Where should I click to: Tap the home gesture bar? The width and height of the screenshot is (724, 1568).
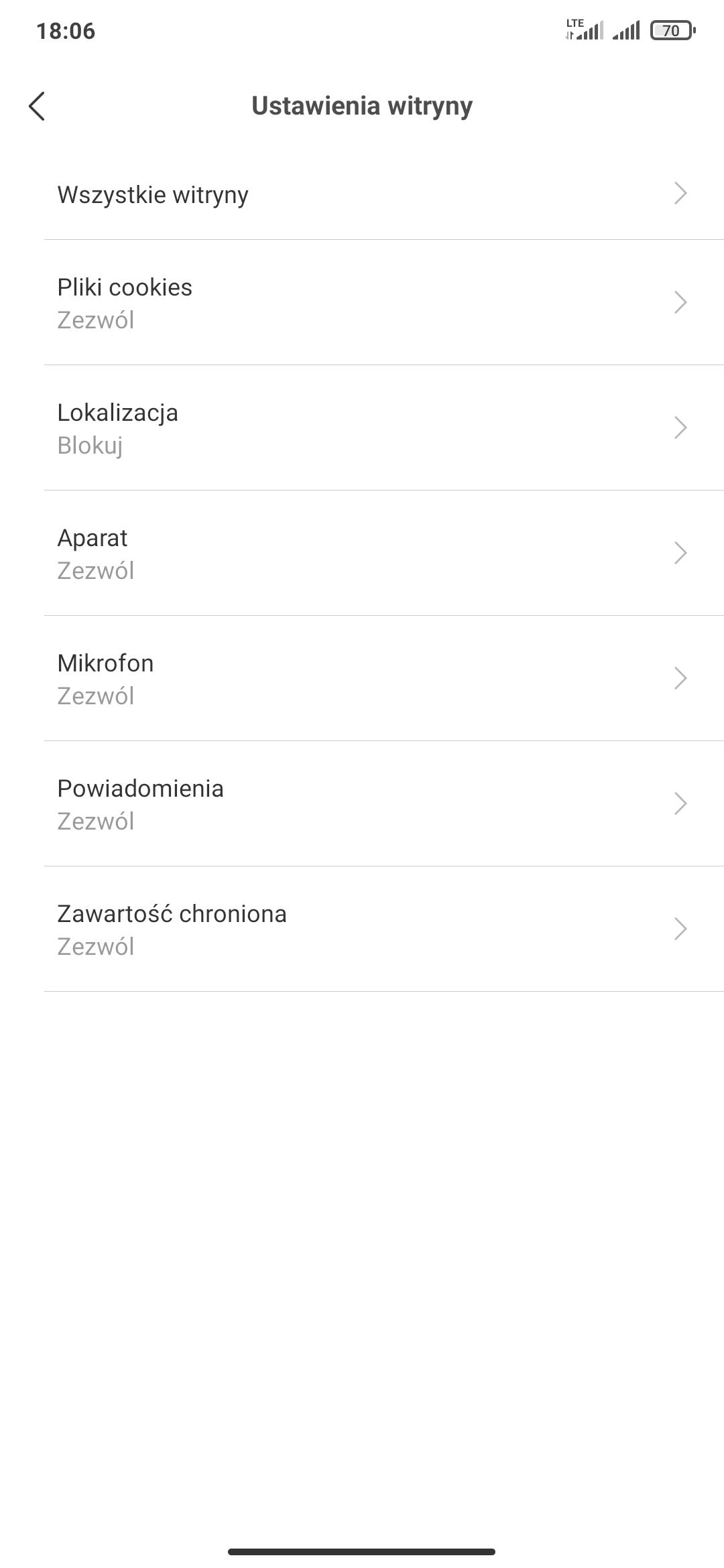click(x=362, y=1551)
